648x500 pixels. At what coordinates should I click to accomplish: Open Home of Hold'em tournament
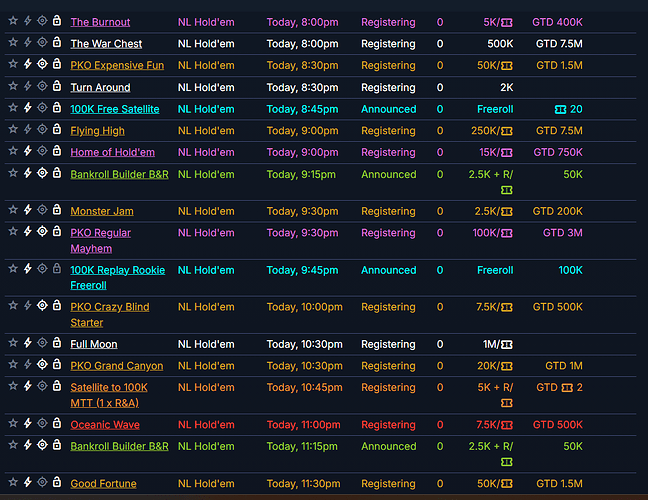tap(112, 152)
